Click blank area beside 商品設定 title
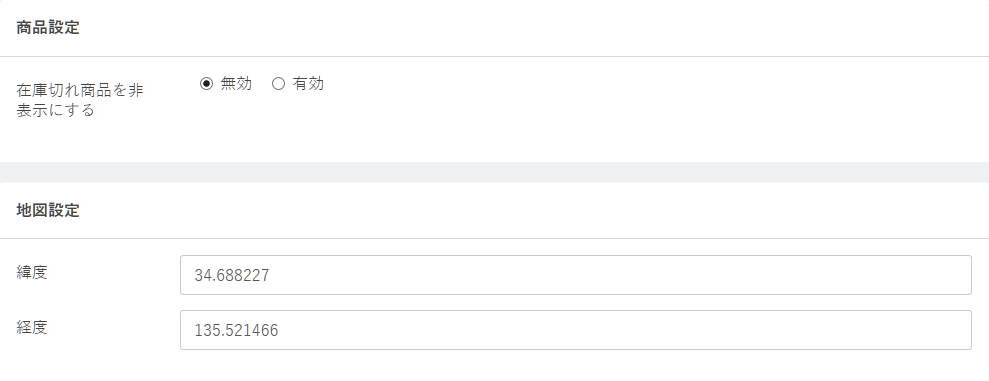Image resolution: width=989 pixels, height=381 pixels. pyautogui.click(x=505, y=28)
